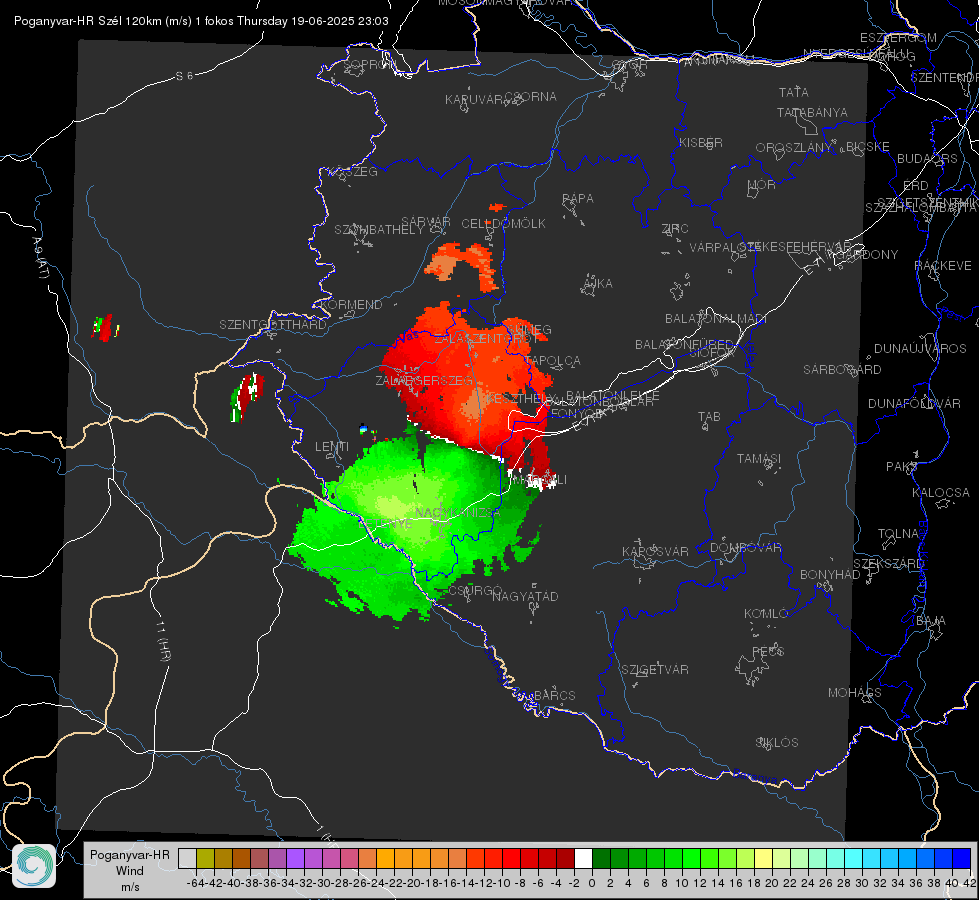The width and height of the screenshot is (979, 900).
Task: Select the gray swatch at legend's left end
Action: (187, 859)
